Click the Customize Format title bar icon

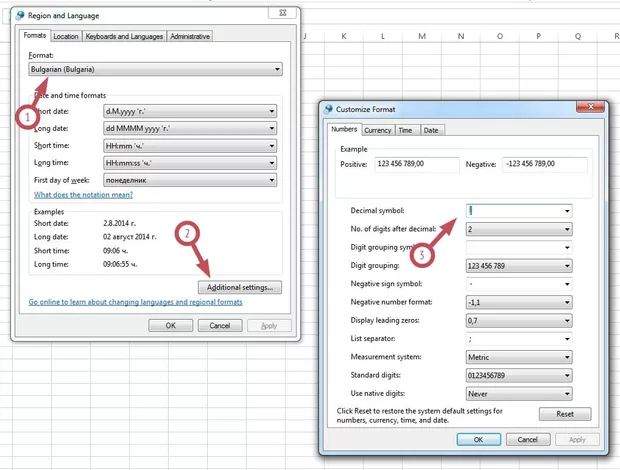(329, 109)
